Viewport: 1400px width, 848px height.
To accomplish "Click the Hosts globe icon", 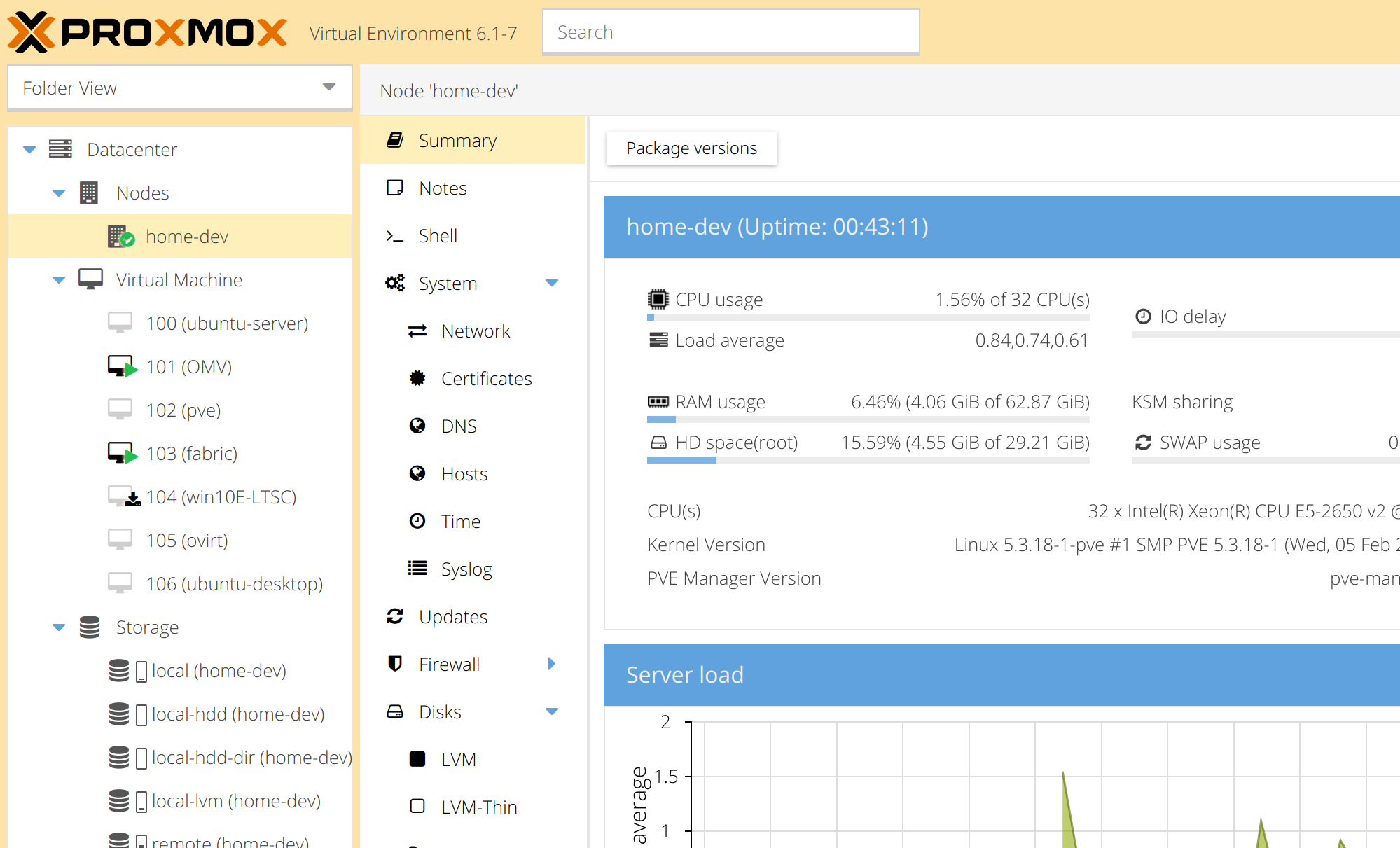I will click(x=417, y=473).
